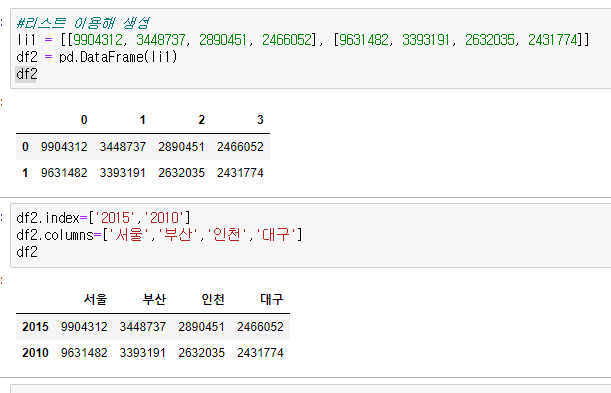Click cell 2632035 in the 2010 row
This screenshot has width=611, height=393.
tap(201, 352)
